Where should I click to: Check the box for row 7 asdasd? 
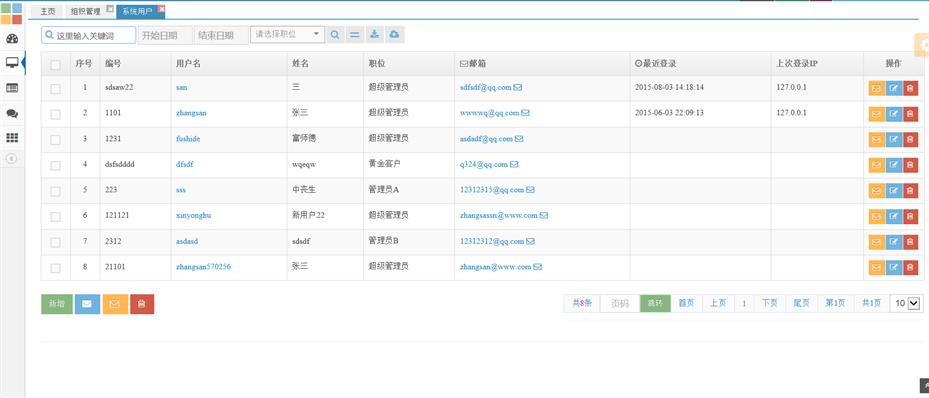56,242
